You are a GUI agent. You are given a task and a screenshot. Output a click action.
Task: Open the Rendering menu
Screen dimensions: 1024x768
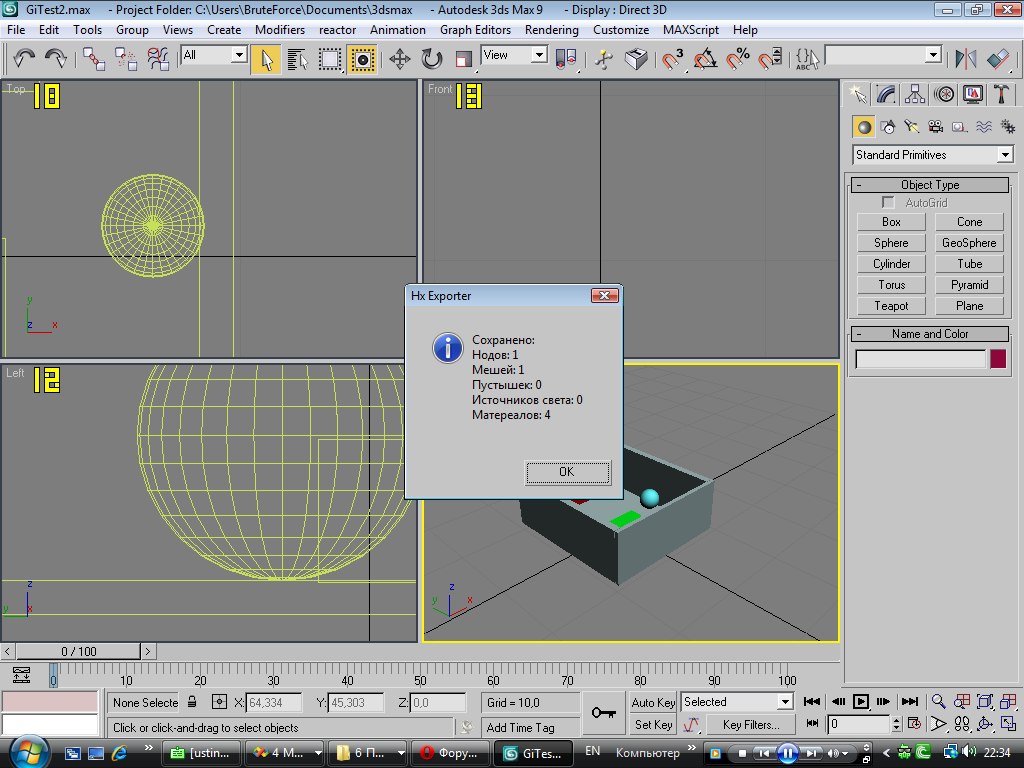[x=551, y=30]
